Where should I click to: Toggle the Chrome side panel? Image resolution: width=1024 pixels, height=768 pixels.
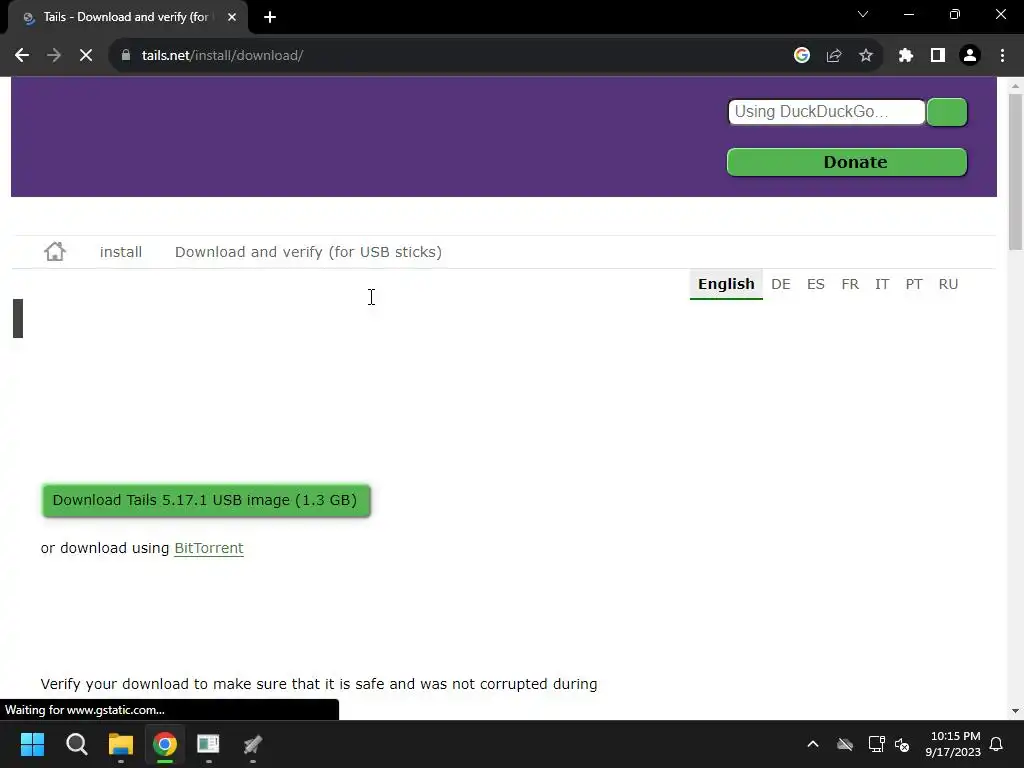(x=938, y=56)
